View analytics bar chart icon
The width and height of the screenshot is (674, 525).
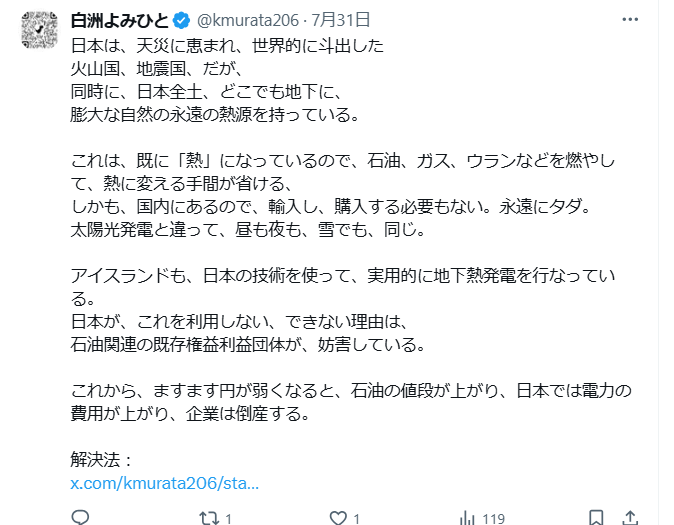coord(467,518)
